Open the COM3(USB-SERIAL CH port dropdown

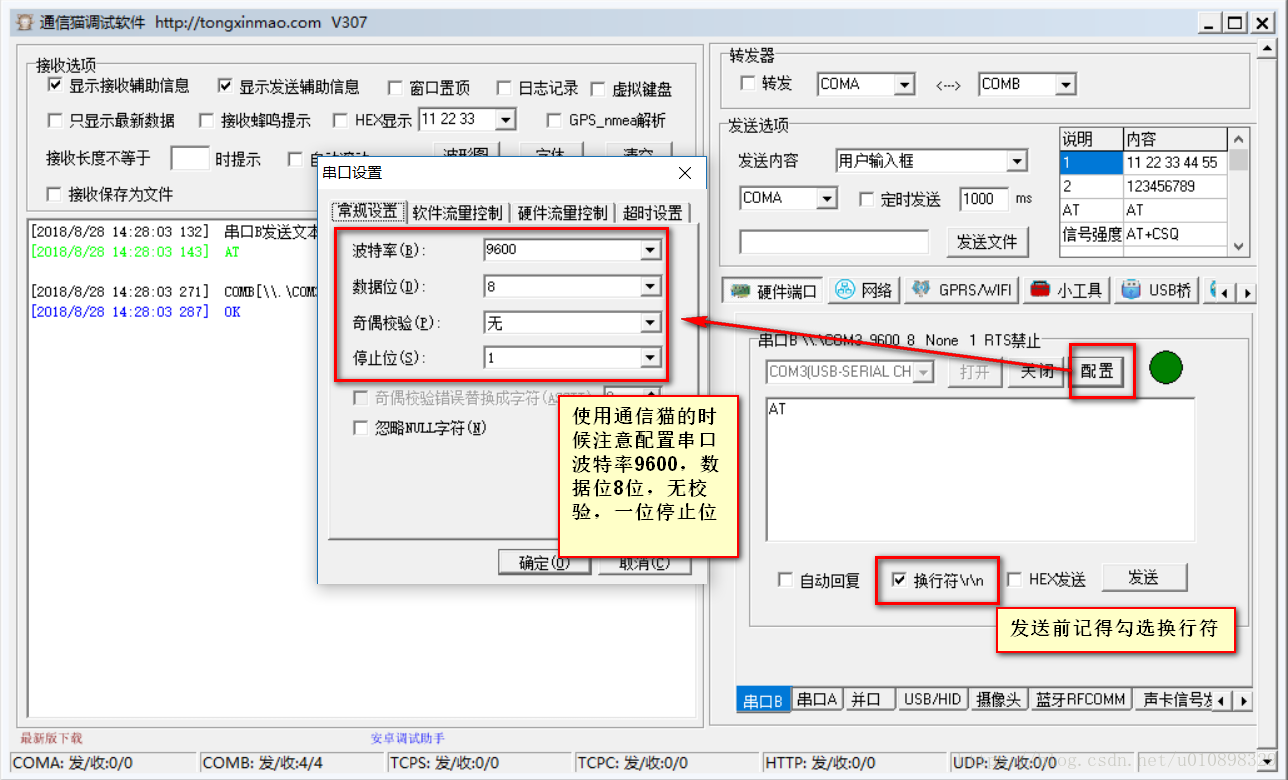pos(924,372)
